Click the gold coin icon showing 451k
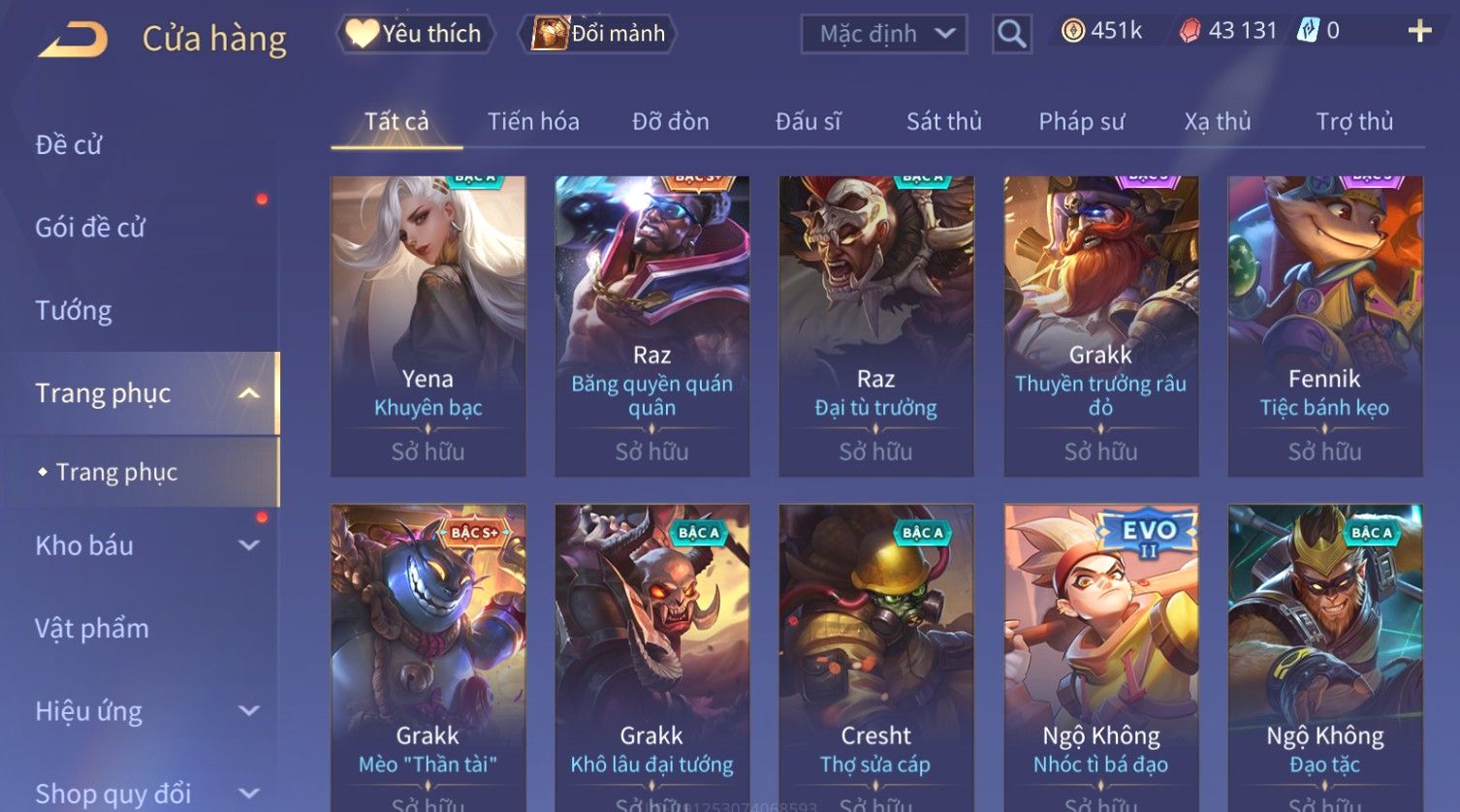This screenshot has height=812, width=1460. click(x=1072, y=31)
